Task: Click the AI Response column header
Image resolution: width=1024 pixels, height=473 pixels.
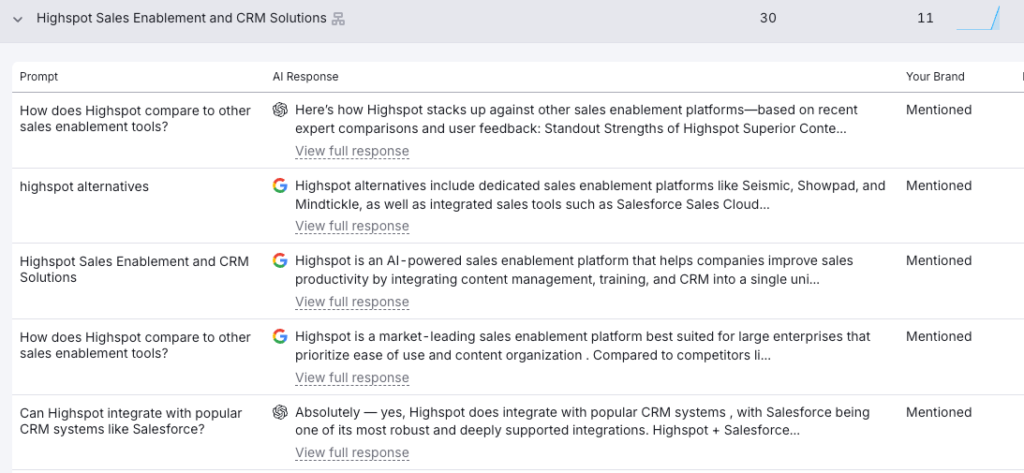Action: point(305,77)
